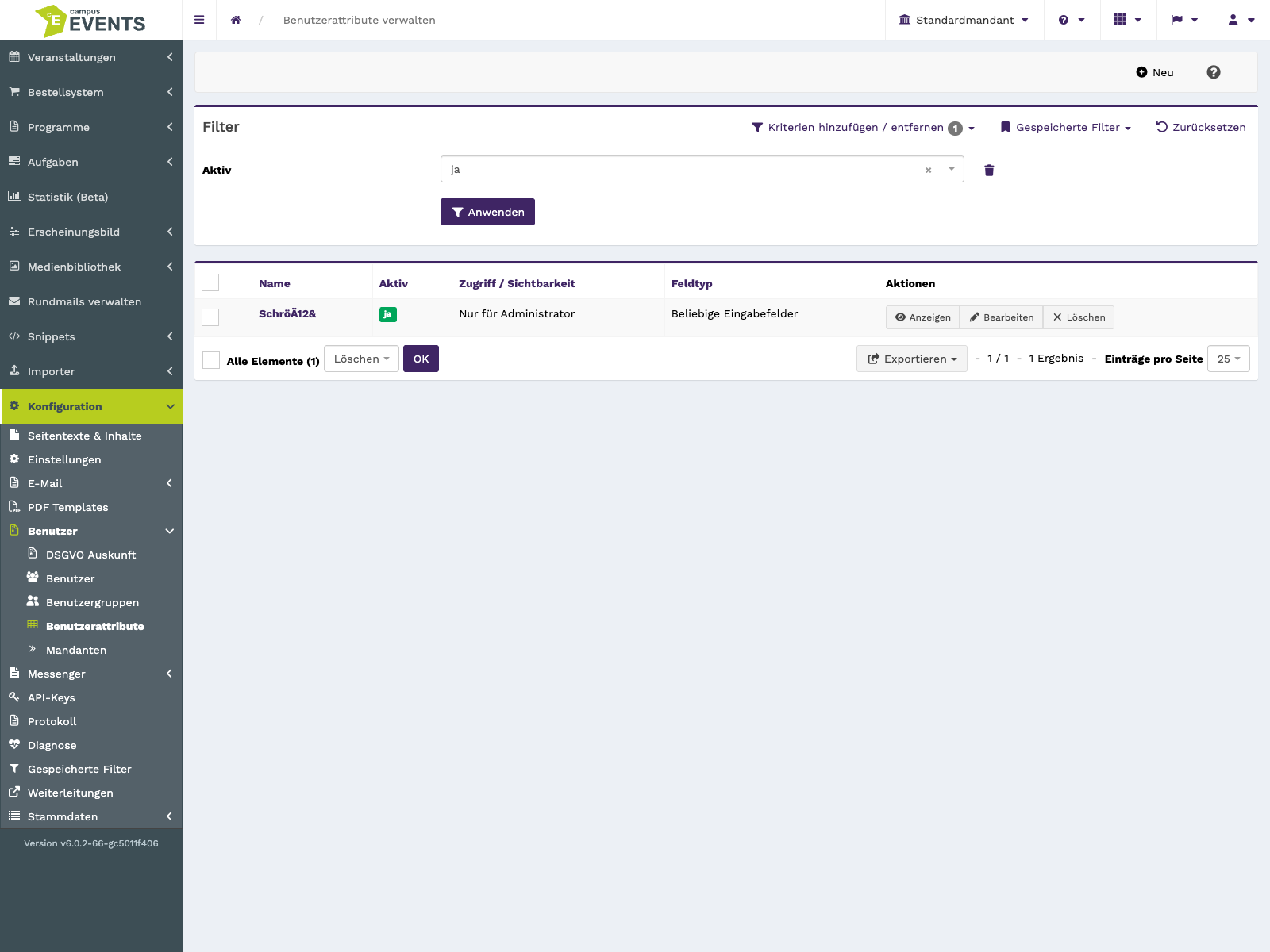The height and width of the screenshot is (952, 1270).
Task: Open PDF Templates in sidebar
Action: click(x=91, y=507)
